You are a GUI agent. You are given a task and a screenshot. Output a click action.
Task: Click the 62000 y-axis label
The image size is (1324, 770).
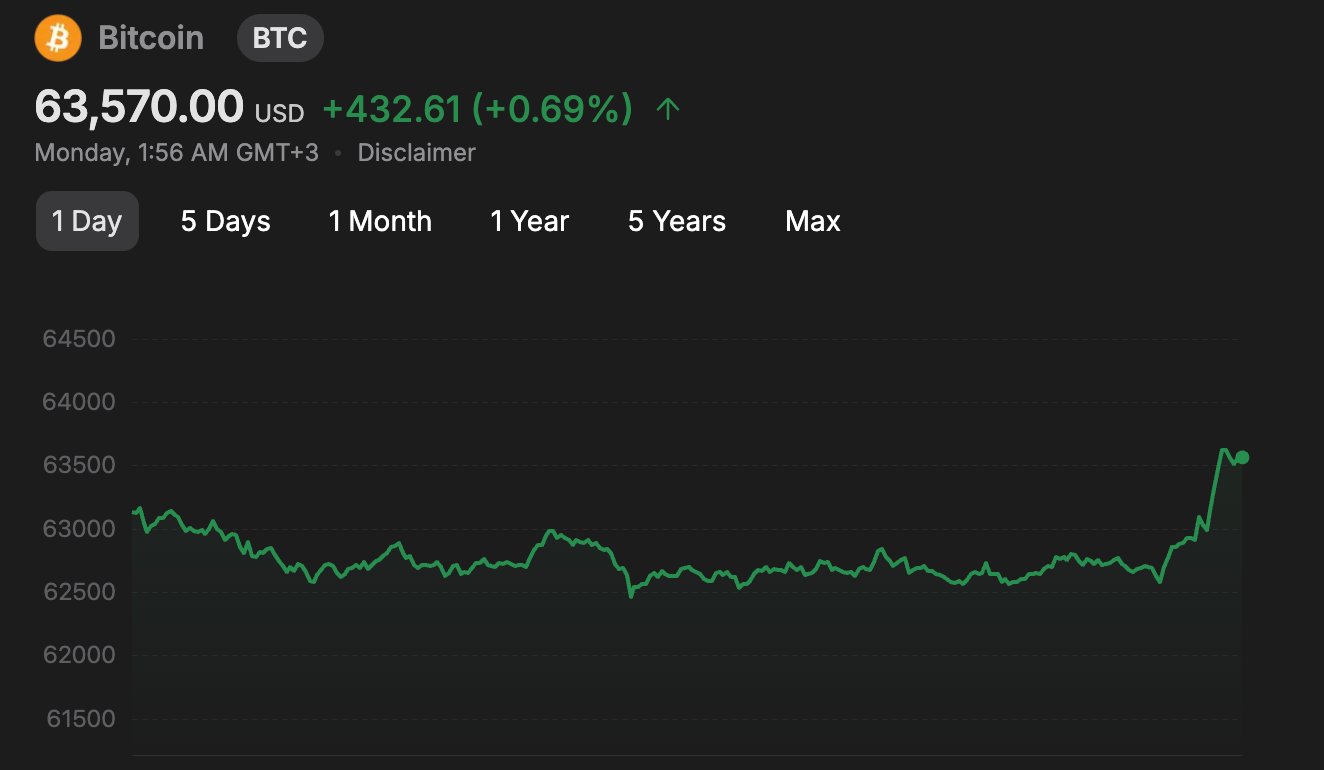coord(79,655)
